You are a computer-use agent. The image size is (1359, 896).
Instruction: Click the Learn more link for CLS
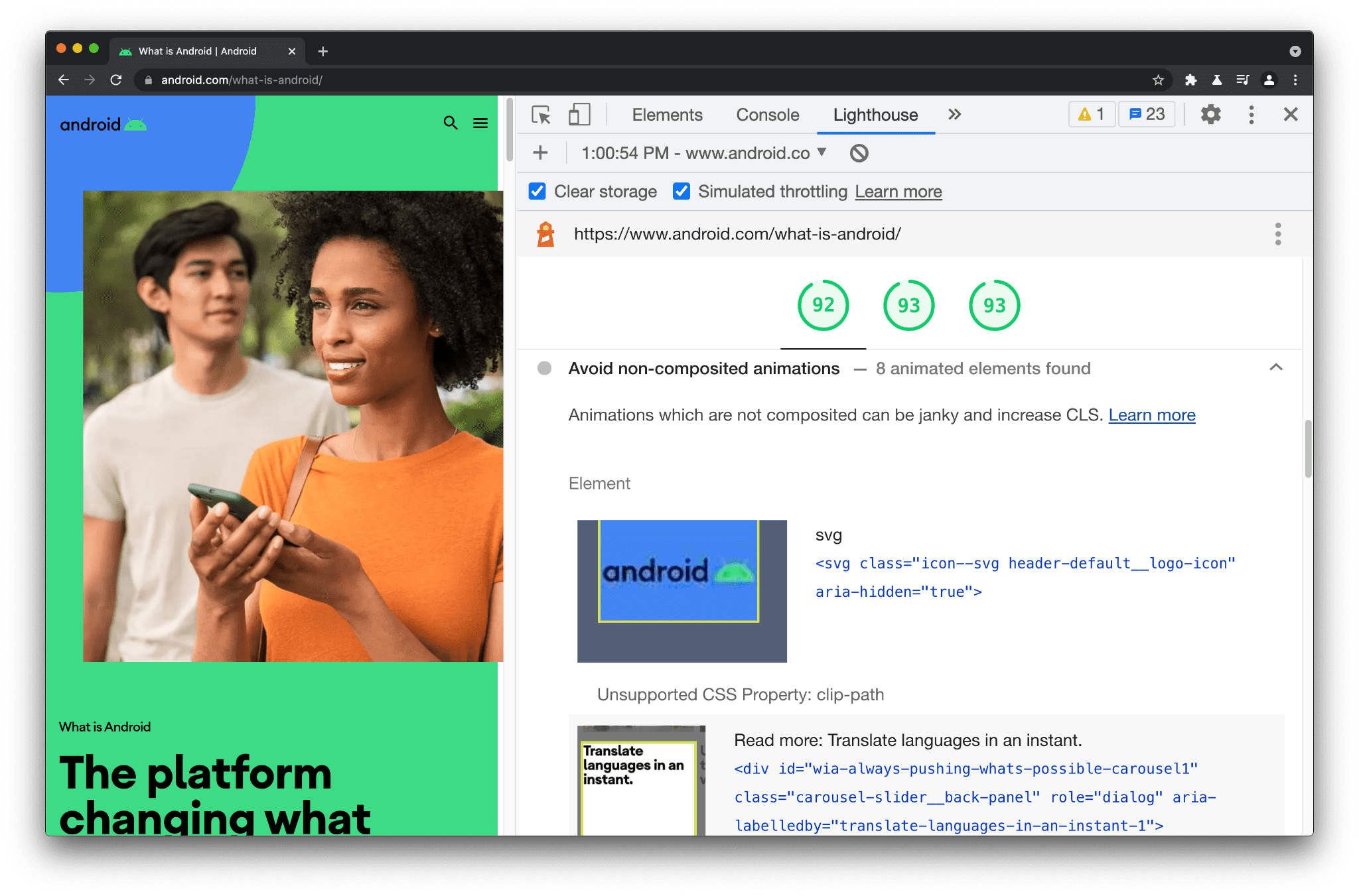[x=1152, y=414]
